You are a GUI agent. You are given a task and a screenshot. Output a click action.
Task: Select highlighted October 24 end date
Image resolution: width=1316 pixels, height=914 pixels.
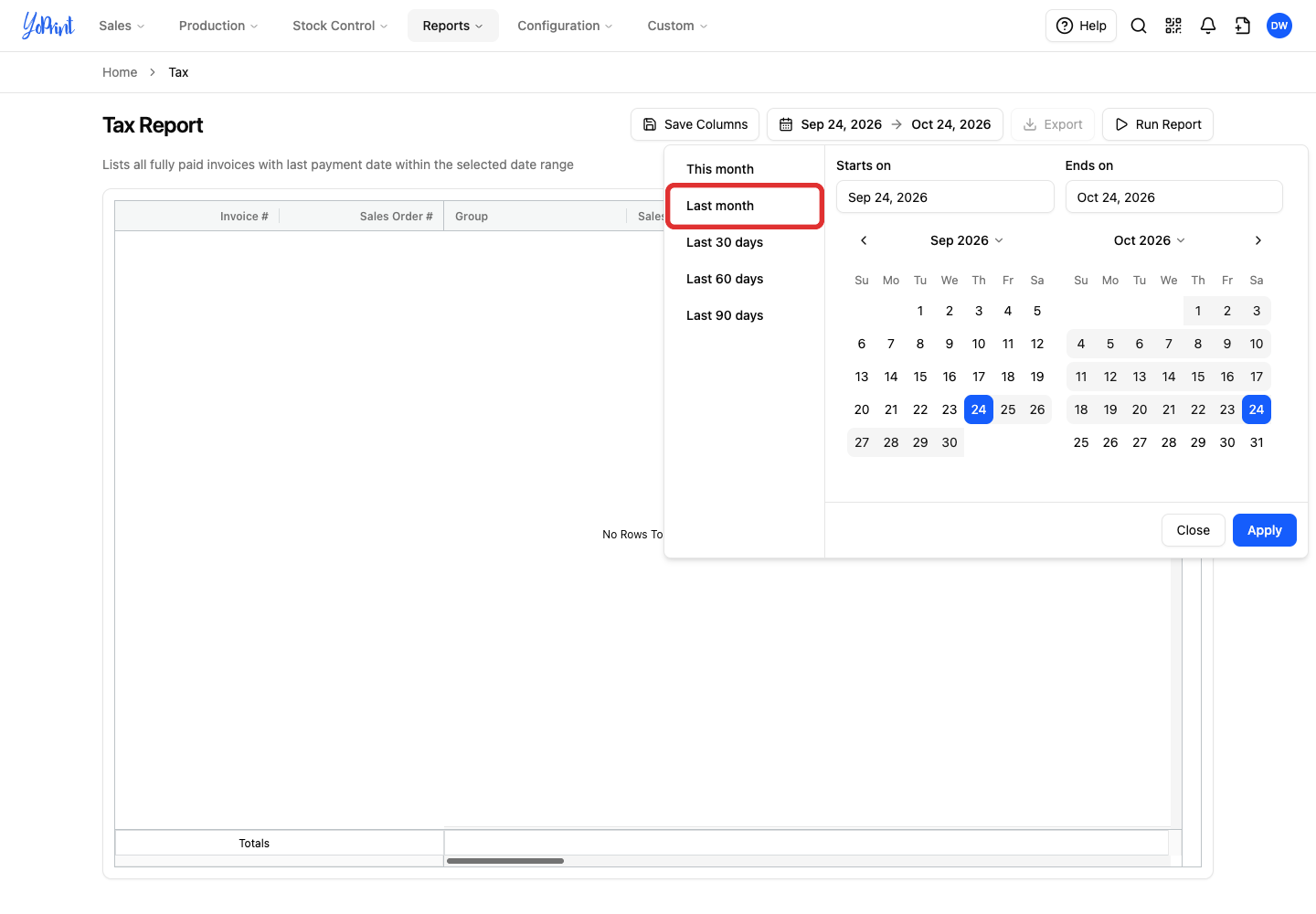1257,409
